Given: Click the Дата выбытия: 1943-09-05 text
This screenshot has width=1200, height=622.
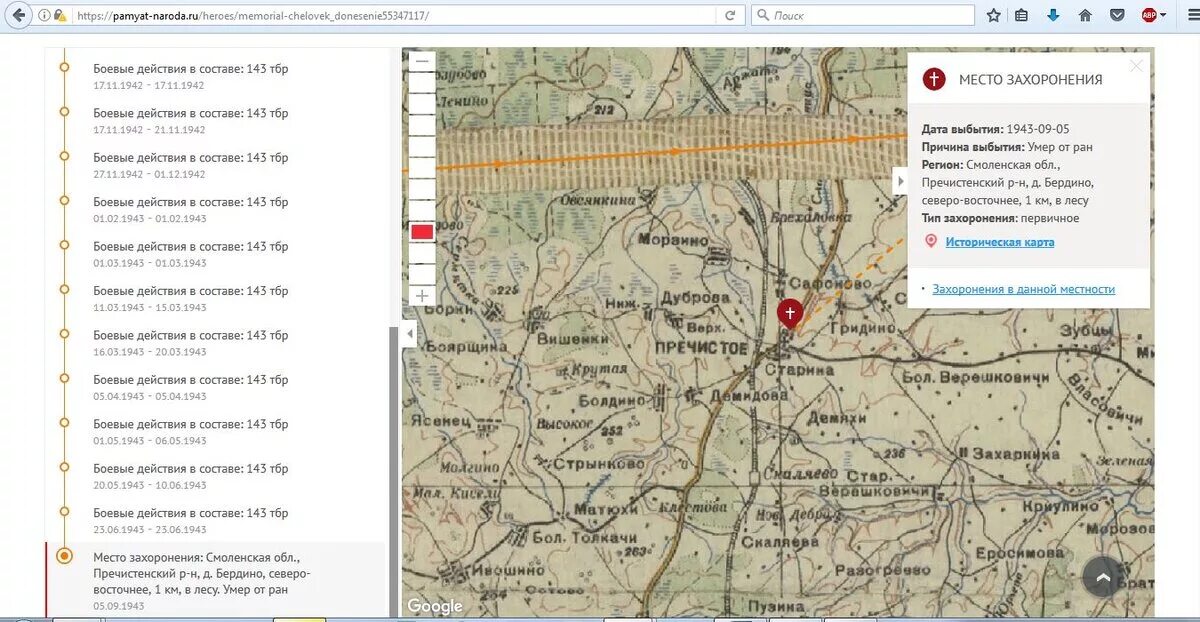Looking at the screenshot, I should pyautogui.click(x=996, y=129).
